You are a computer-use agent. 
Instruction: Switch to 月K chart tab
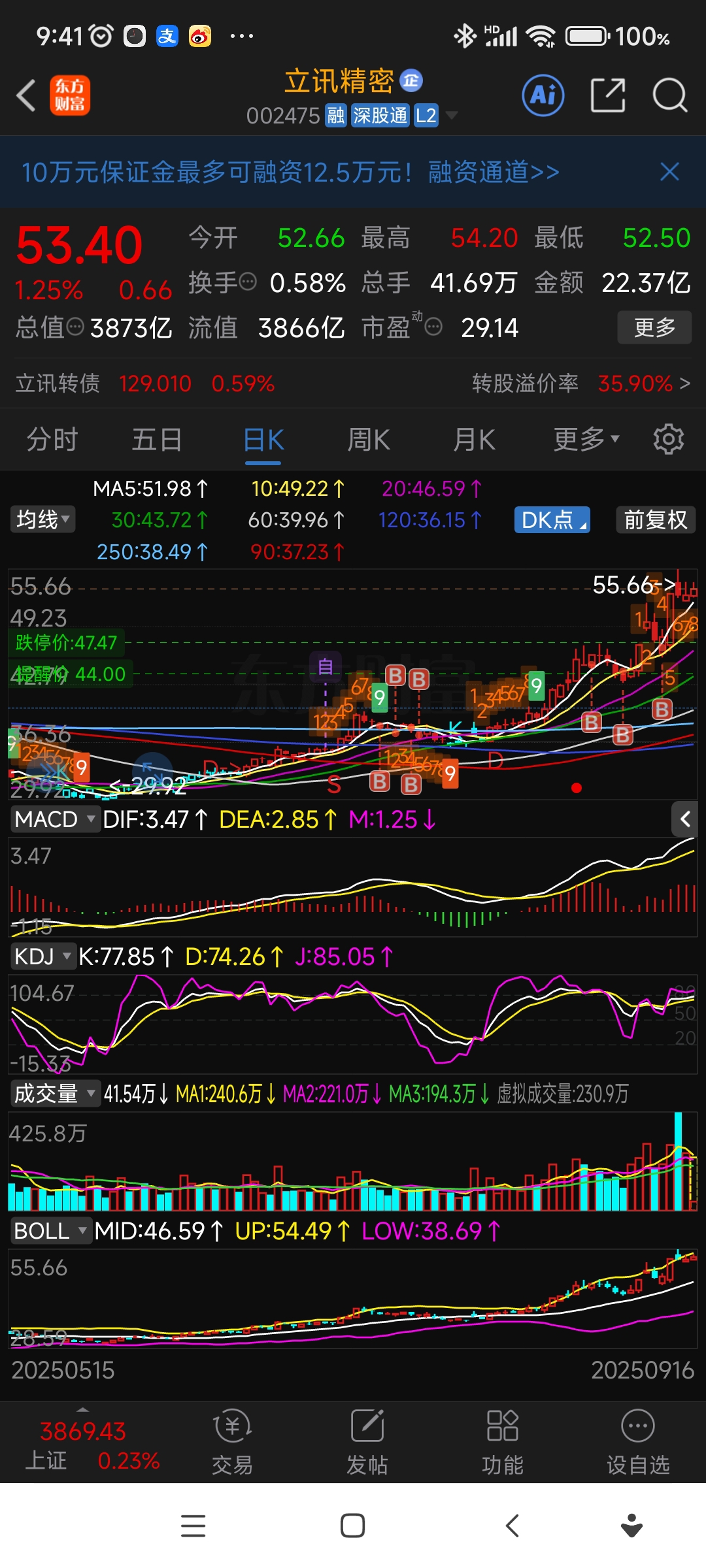[474, 439]
